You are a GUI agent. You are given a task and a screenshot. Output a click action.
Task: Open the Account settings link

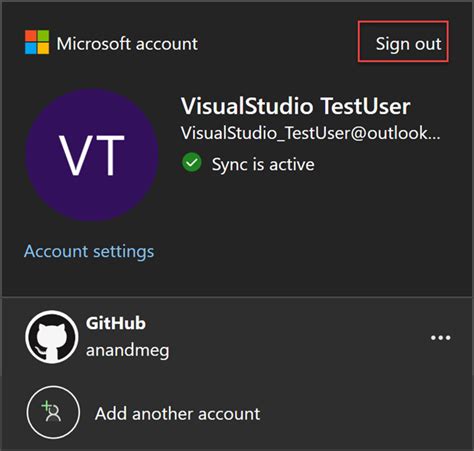[x=89, y=251]
